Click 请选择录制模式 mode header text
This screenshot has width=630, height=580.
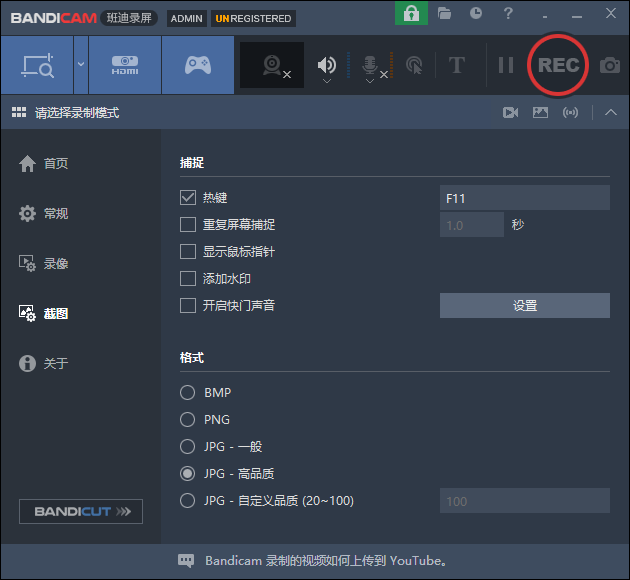[77, 113]
